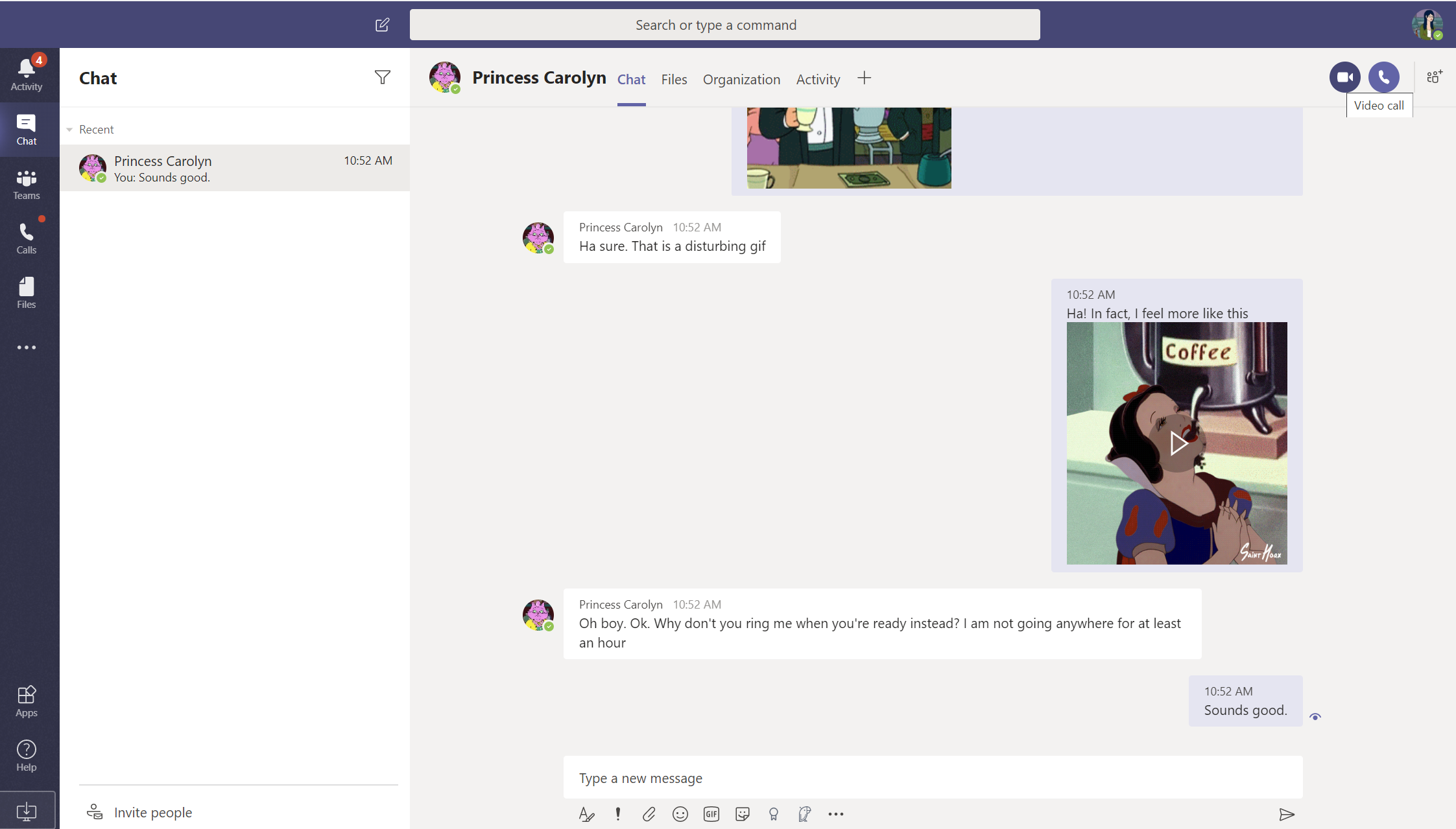This screenshot has height=829, width=1456.
Task: Open the sticker picker
Action: point(743,814)
